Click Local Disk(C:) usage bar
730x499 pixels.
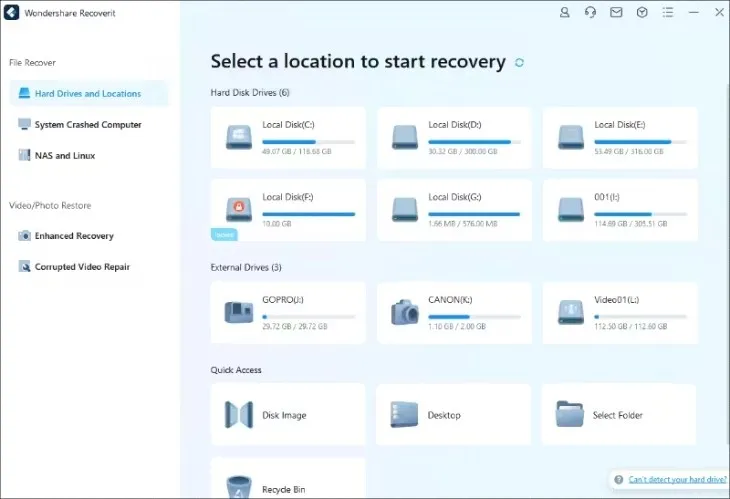click(x=308, y=142)
